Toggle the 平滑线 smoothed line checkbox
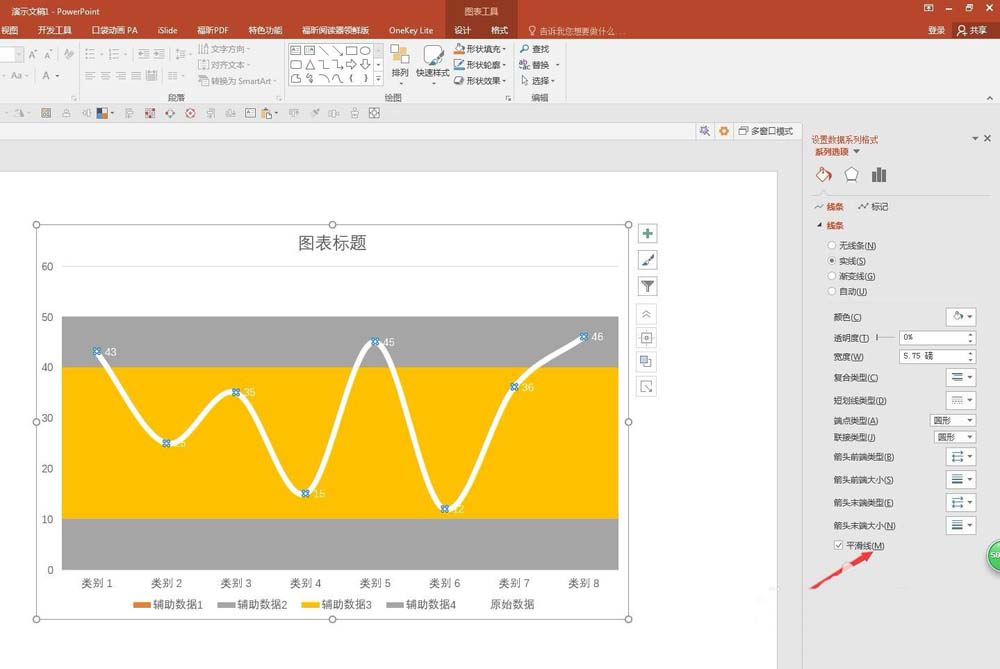This screenshot has width=1000, height=669. (x=838, y=545)
